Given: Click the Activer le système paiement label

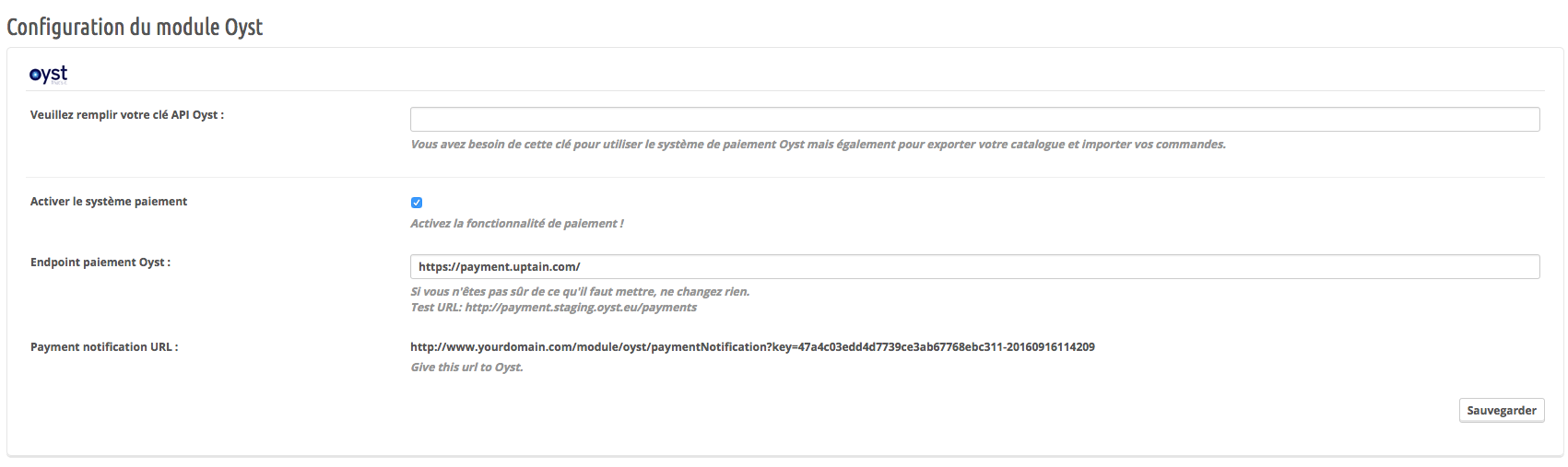Looking at the screenshot, I should point(109,202).
